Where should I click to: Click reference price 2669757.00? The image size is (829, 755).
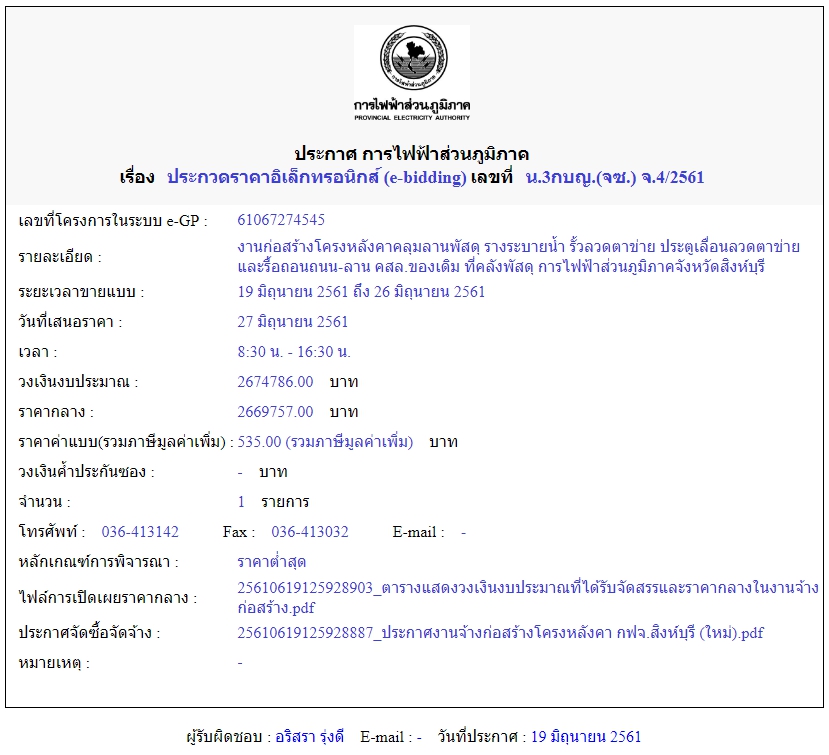click(x=275, y=411)
